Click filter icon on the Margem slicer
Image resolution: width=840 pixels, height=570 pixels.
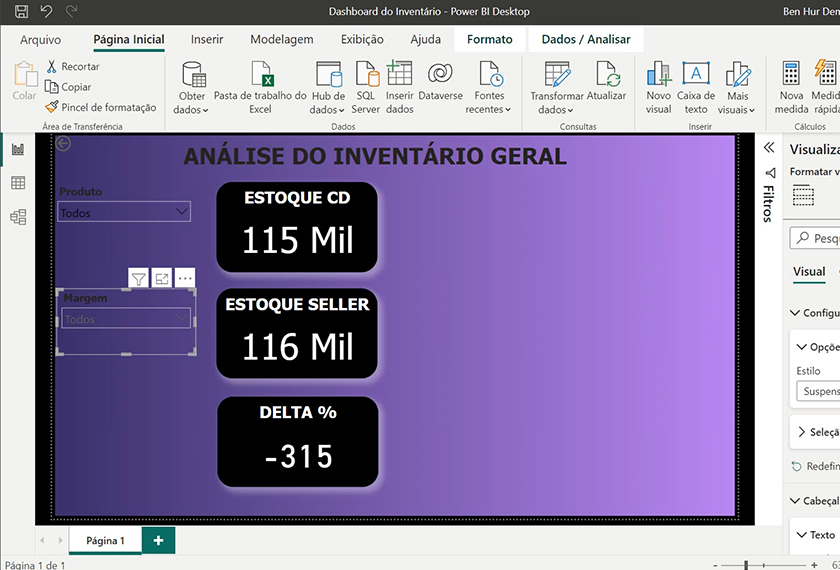tap(139, 279)
